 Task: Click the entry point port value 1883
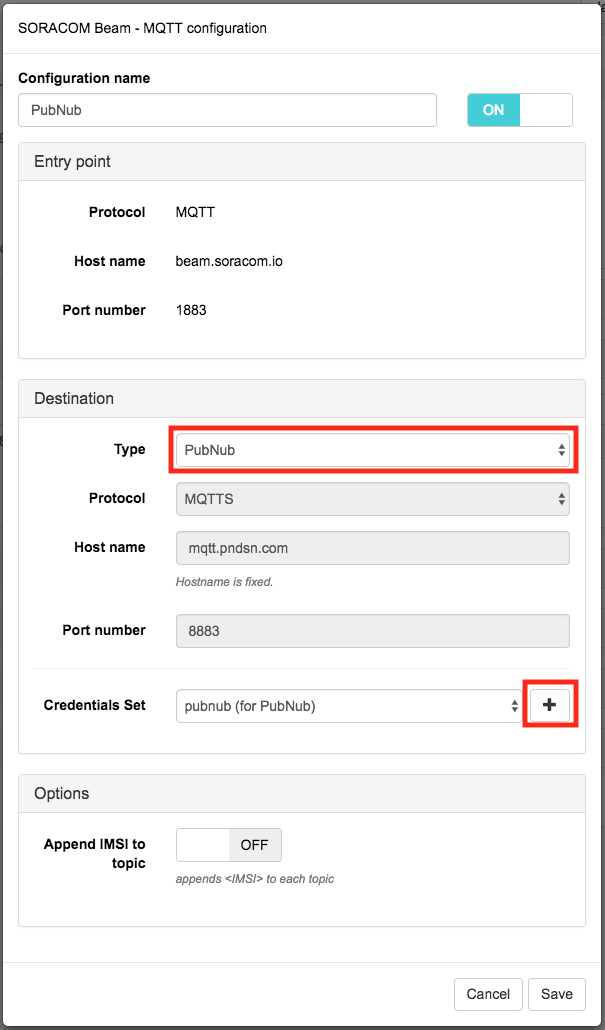[x=191, y=310]
